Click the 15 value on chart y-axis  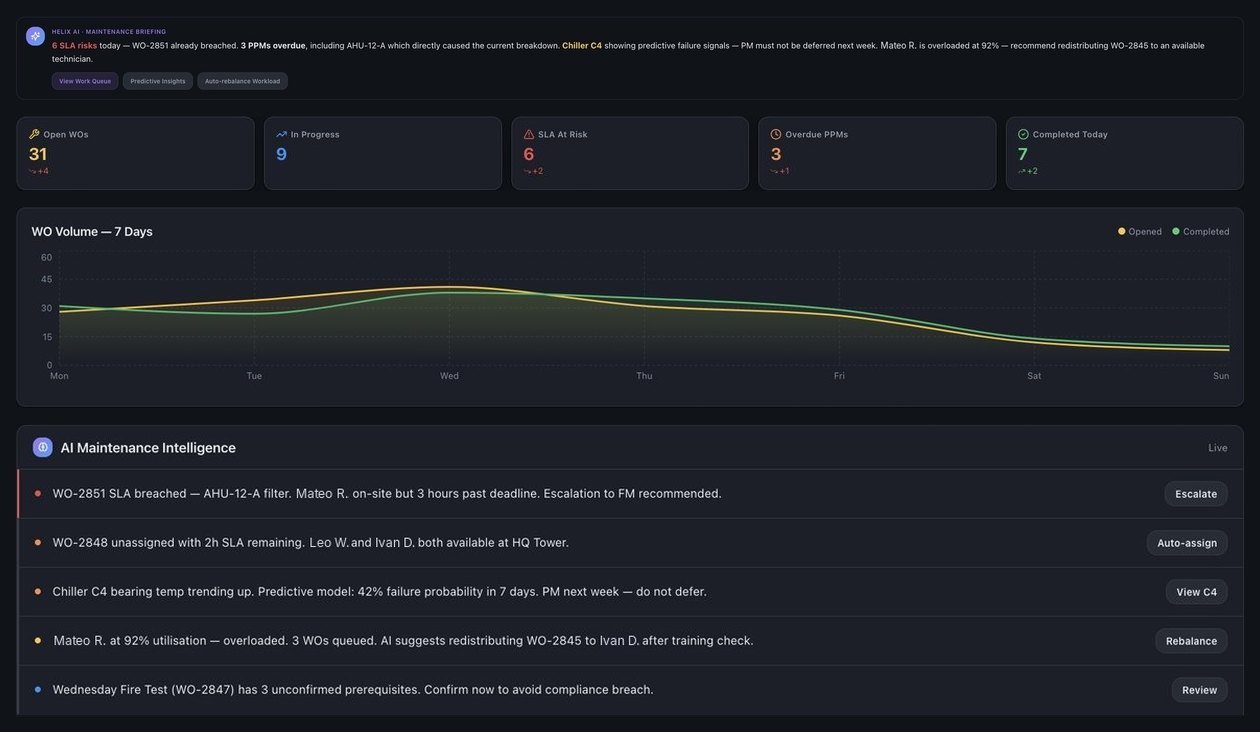pos(46,337)
